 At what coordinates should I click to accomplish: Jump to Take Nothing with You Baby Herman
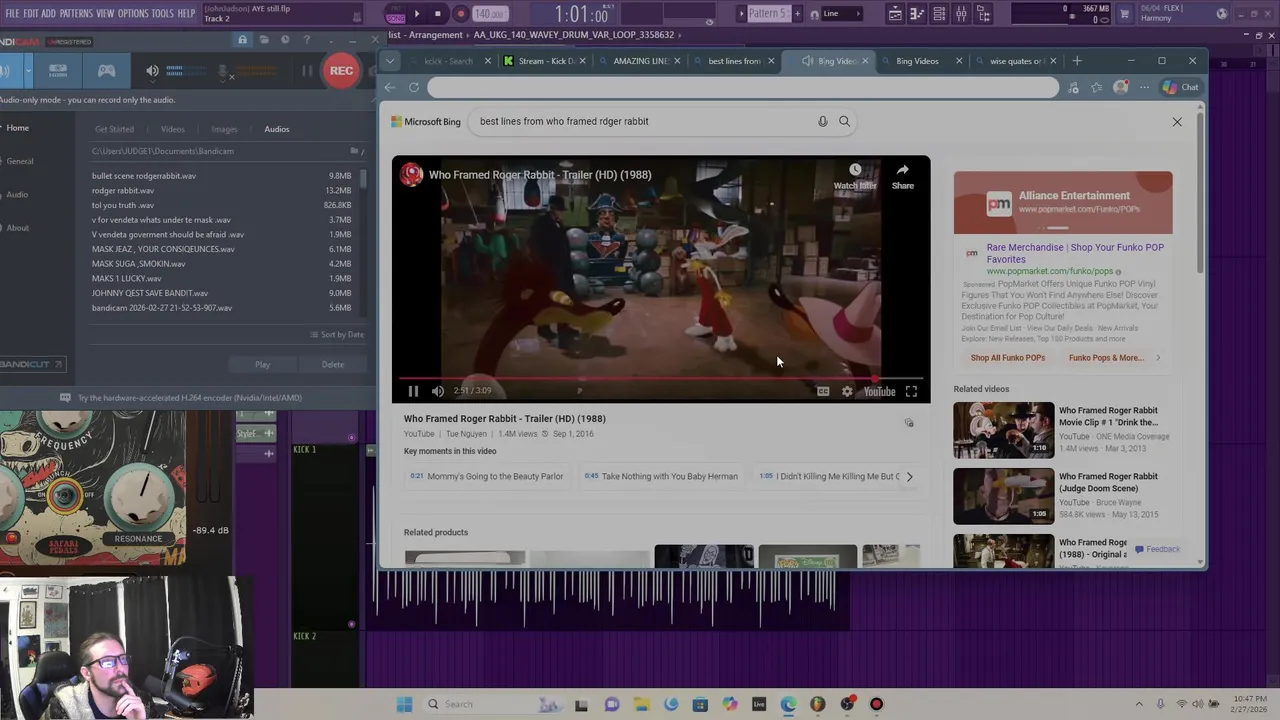point(661,477)
